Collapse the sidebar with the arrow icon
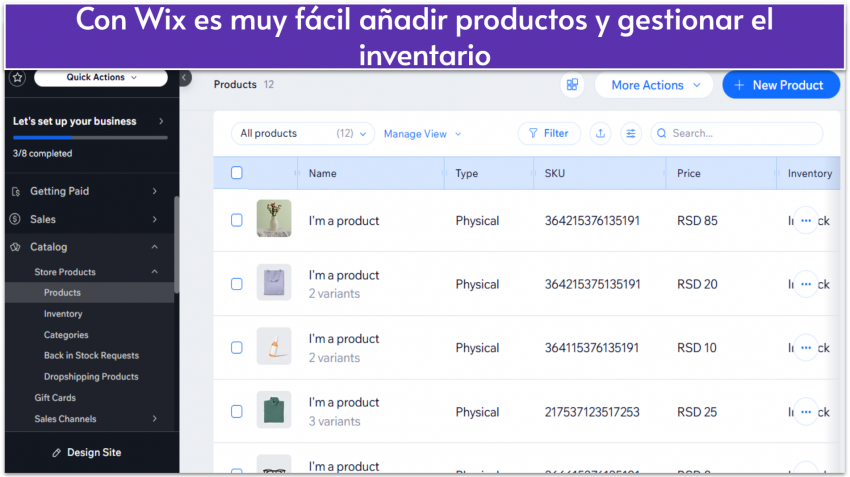The image size is (850, 477). pyautogui.click(x=186, y=78)
